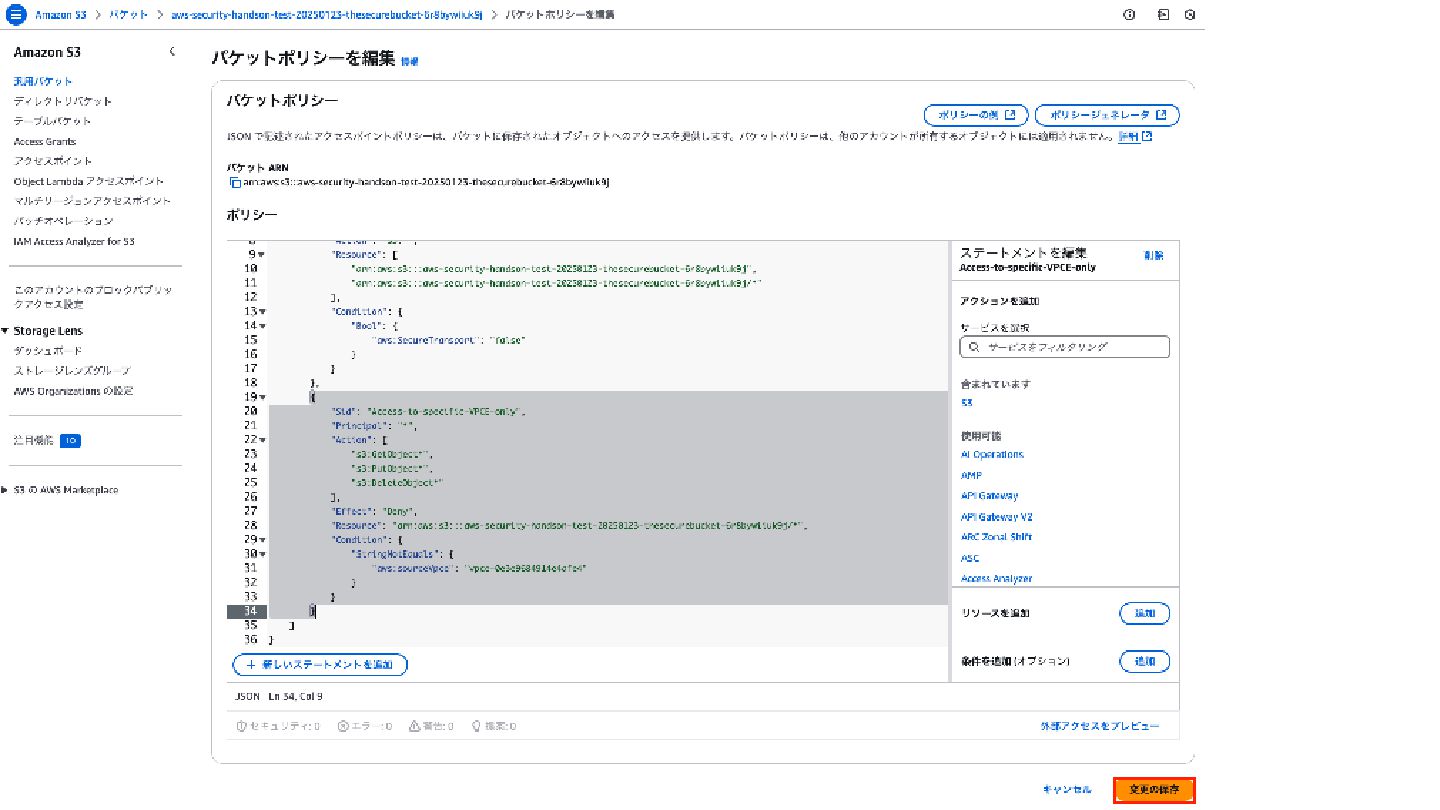Focus the サービスをフィルタリング search field

(1064, 347)
